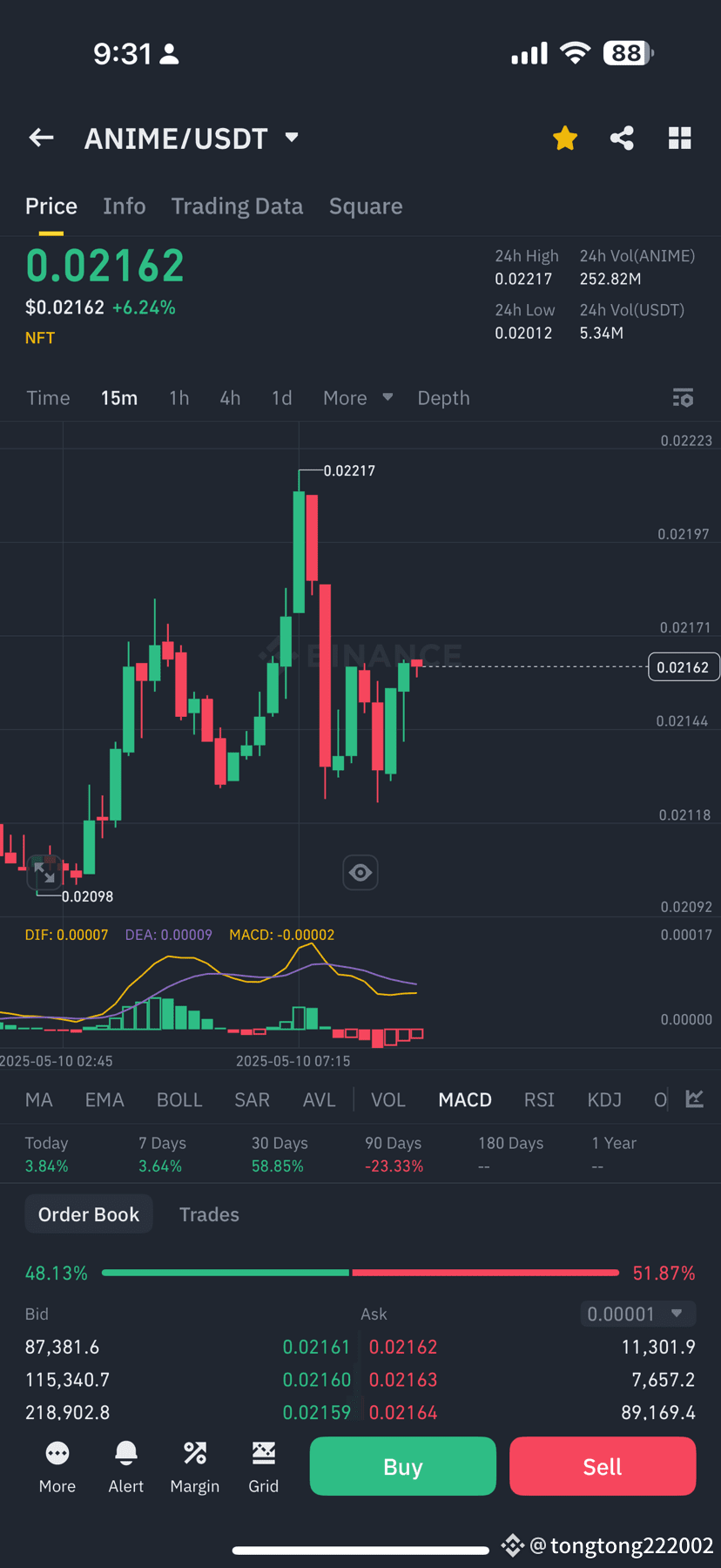Tap the 0.02098 low label on chart
The image size is (721, 1568).
pos(87,896)
